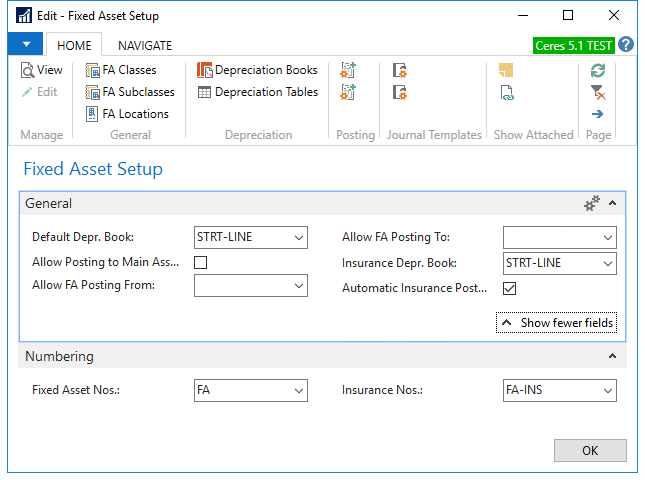
Task: Click the OK button
Action: tap(590, 450)
